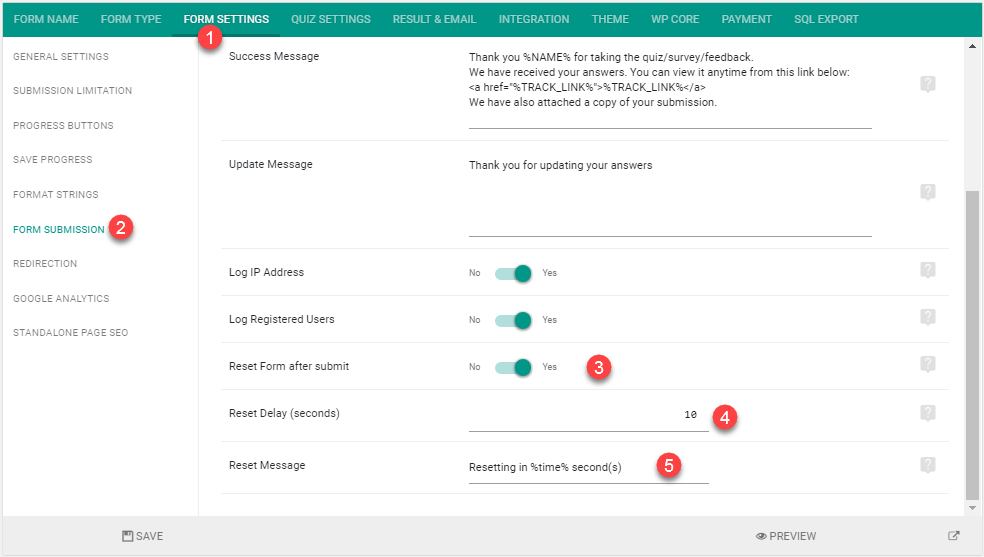Click help icon for Reset Form after submit
This screenshot has height=557, width=984.
tap(928, 364)
